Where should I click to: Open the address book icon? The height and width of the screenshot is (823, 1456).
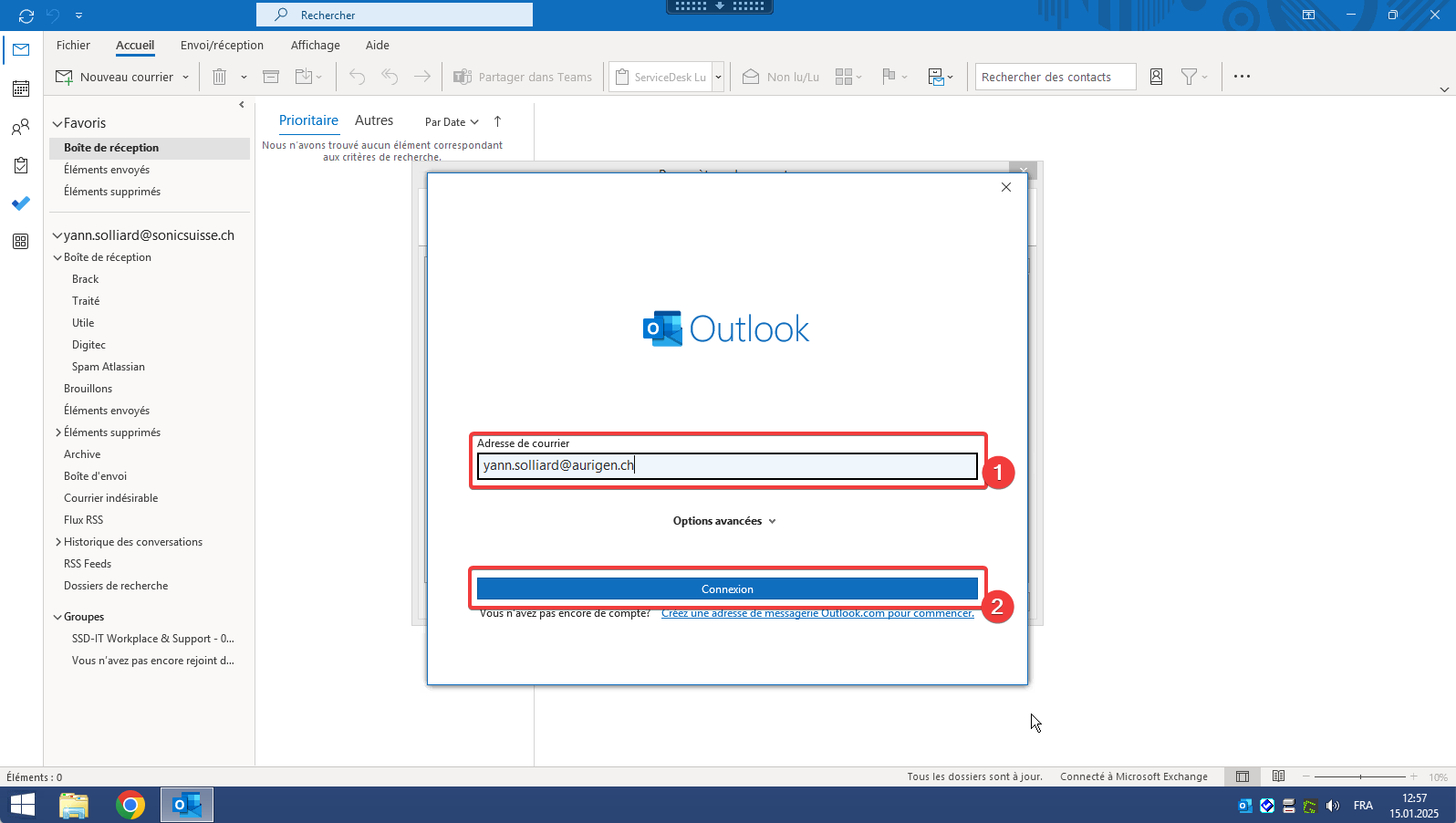(x=1156, y=77)
